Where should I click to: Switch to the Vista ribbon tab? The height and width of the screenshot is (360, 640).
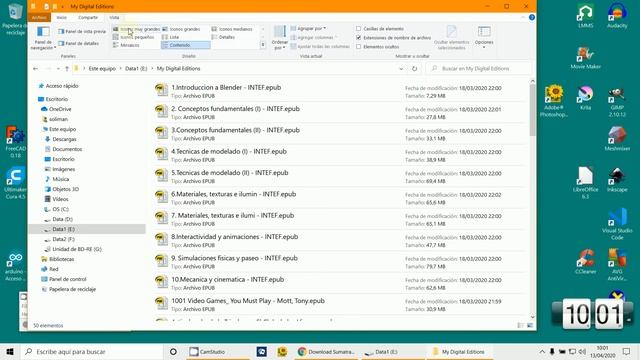coord(114,18)
